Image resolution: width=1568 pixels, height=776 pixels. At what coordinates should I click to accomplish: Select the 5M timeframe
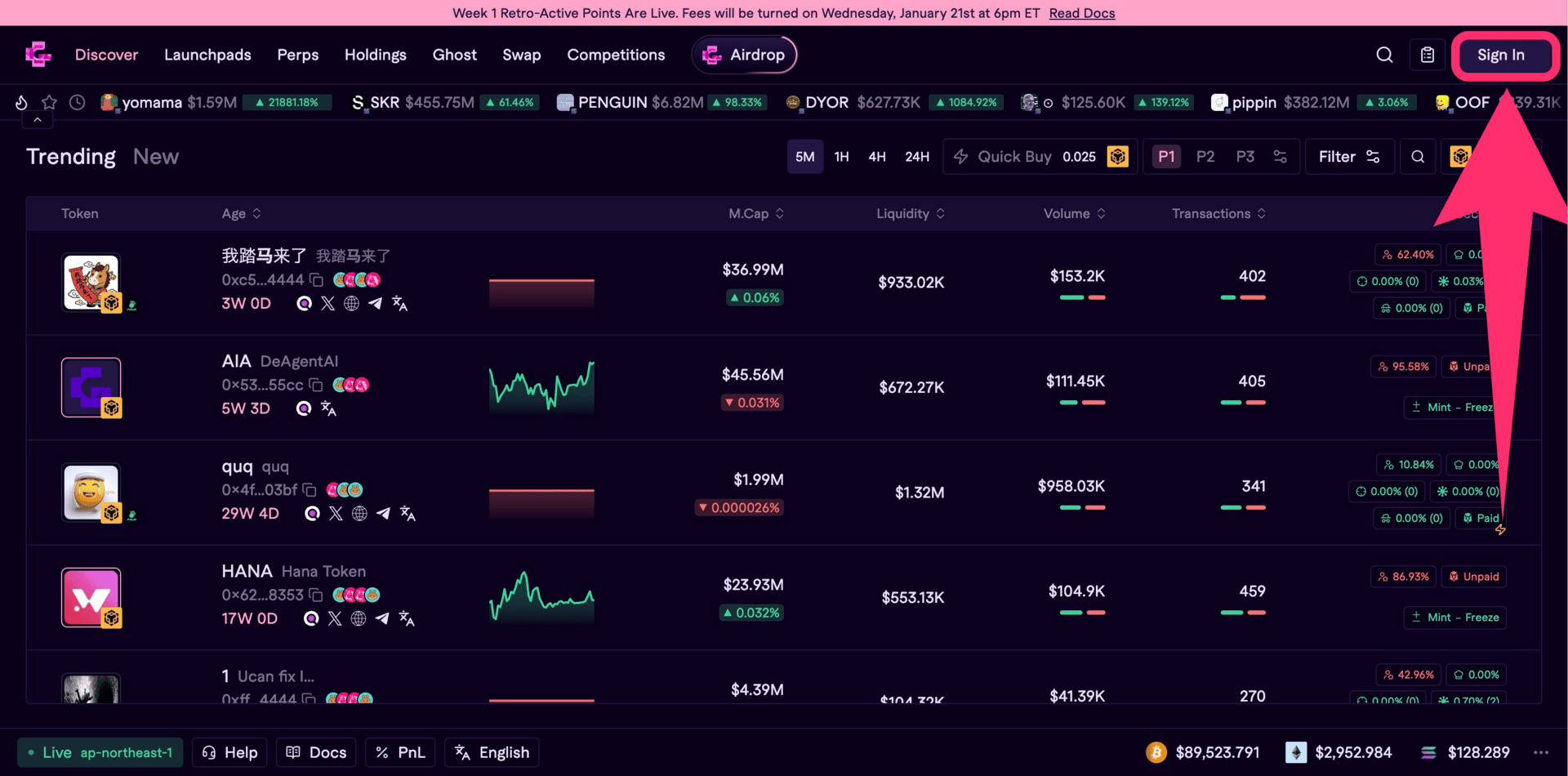[805, 157]
